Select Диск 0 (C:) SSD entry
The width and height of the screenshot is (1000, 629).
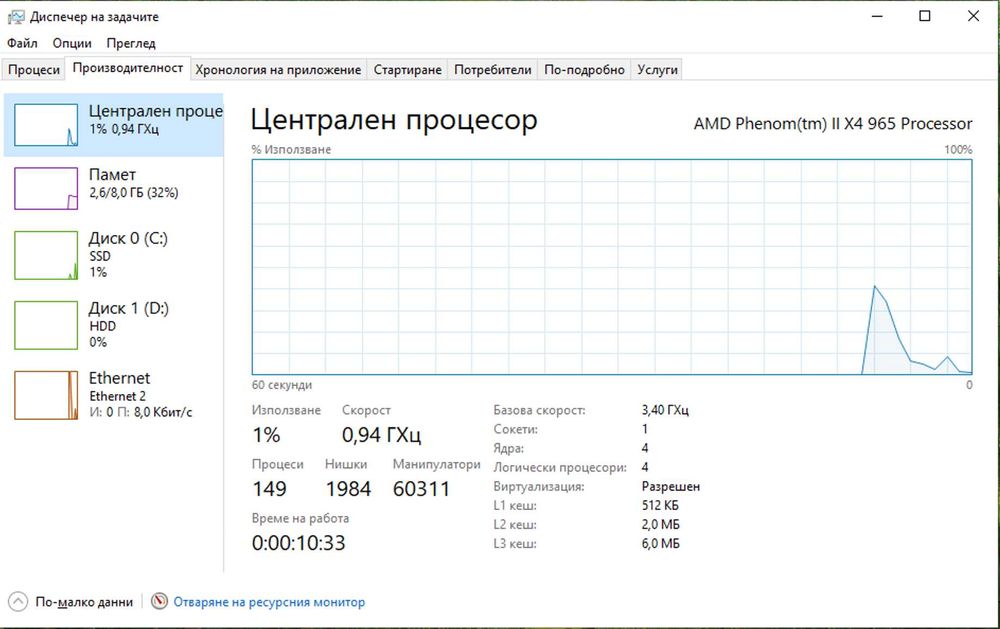(114, 255)
